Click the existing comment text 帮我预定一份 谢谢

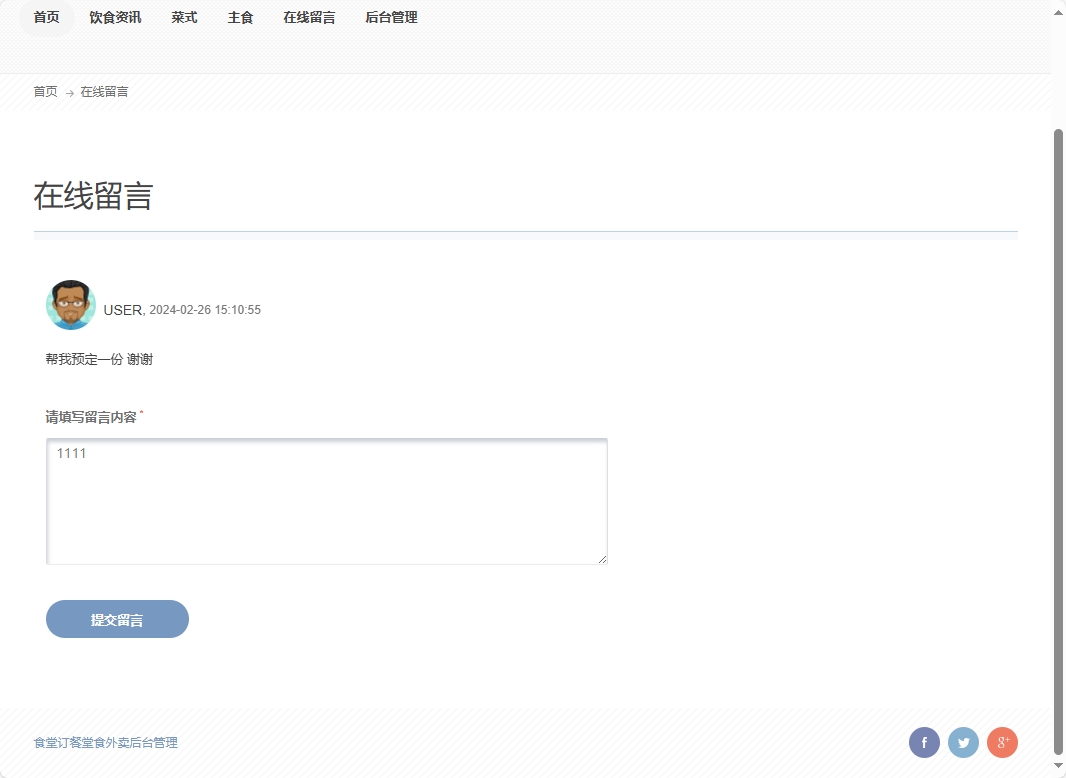(x=97, y=358)
